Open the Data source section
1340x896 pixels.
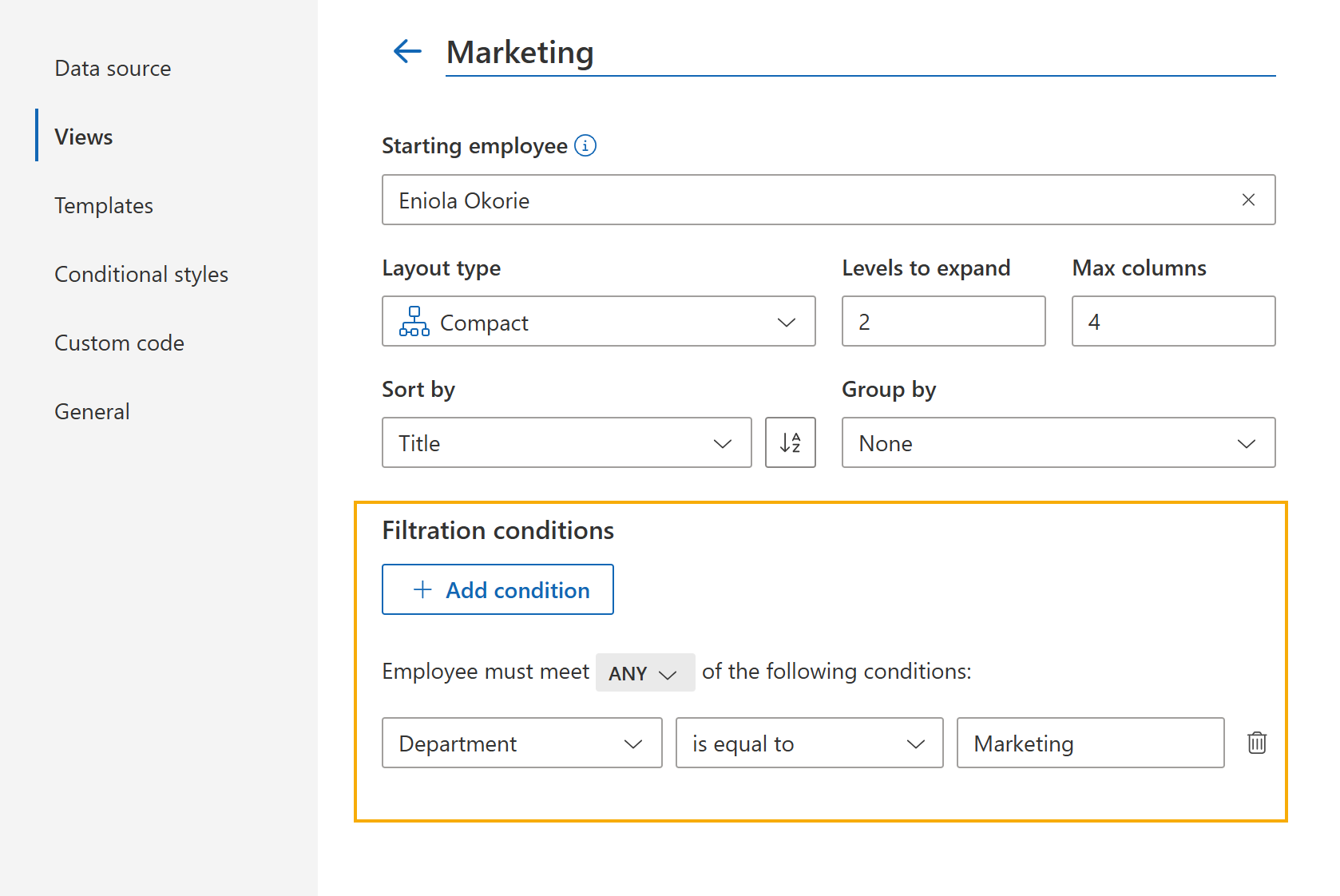113,69
